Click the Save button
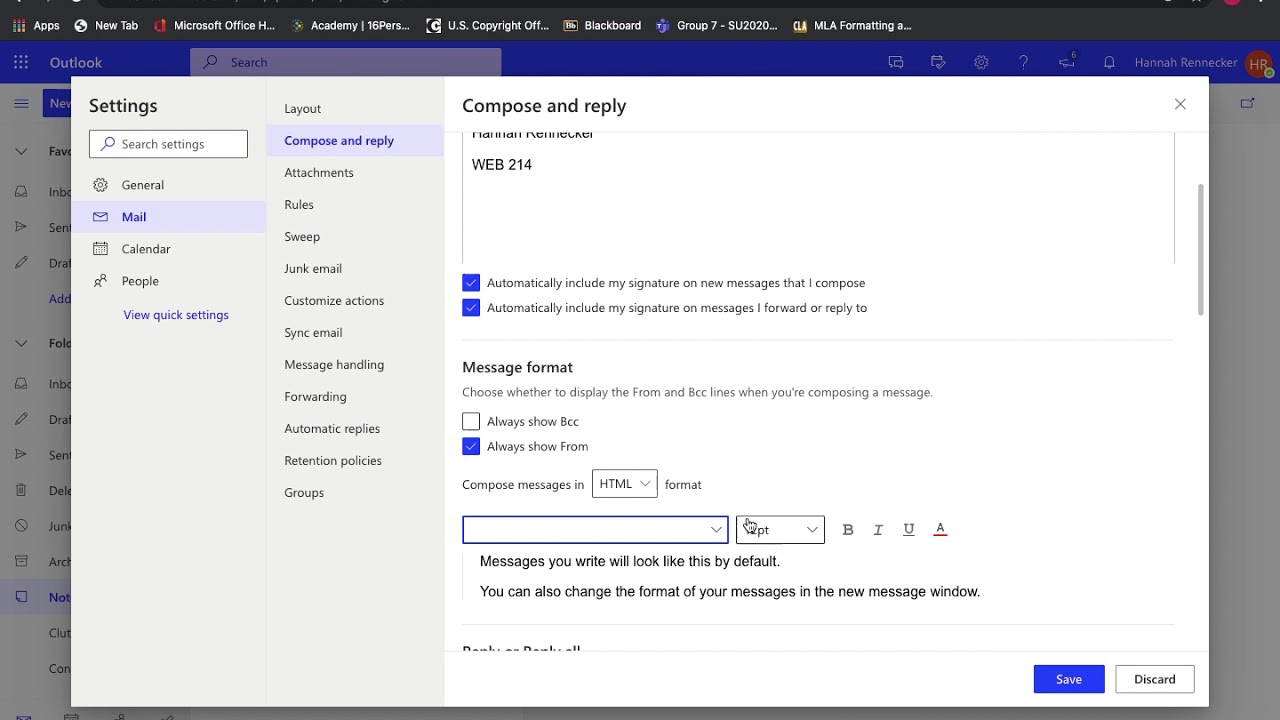The height and width of the screenshot is (720, 1280). point(1068,679)
